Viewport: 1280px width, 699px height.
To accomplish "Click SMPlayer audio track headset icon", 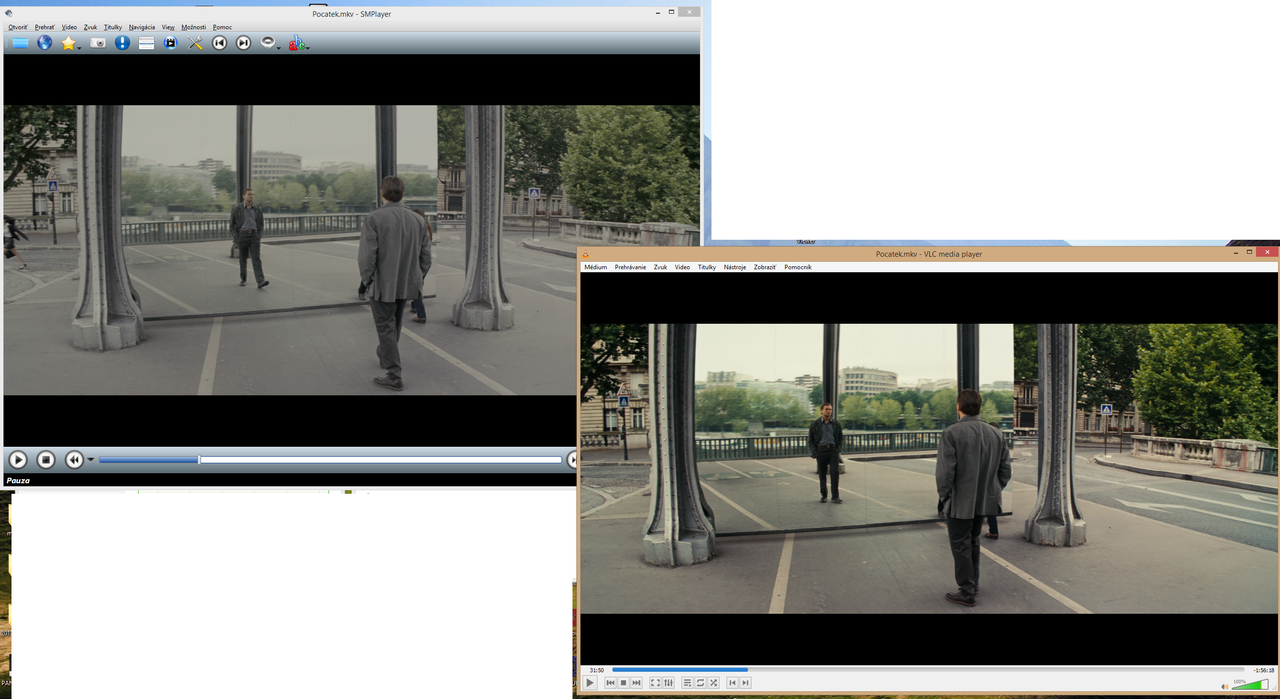I will click(267, 43).
